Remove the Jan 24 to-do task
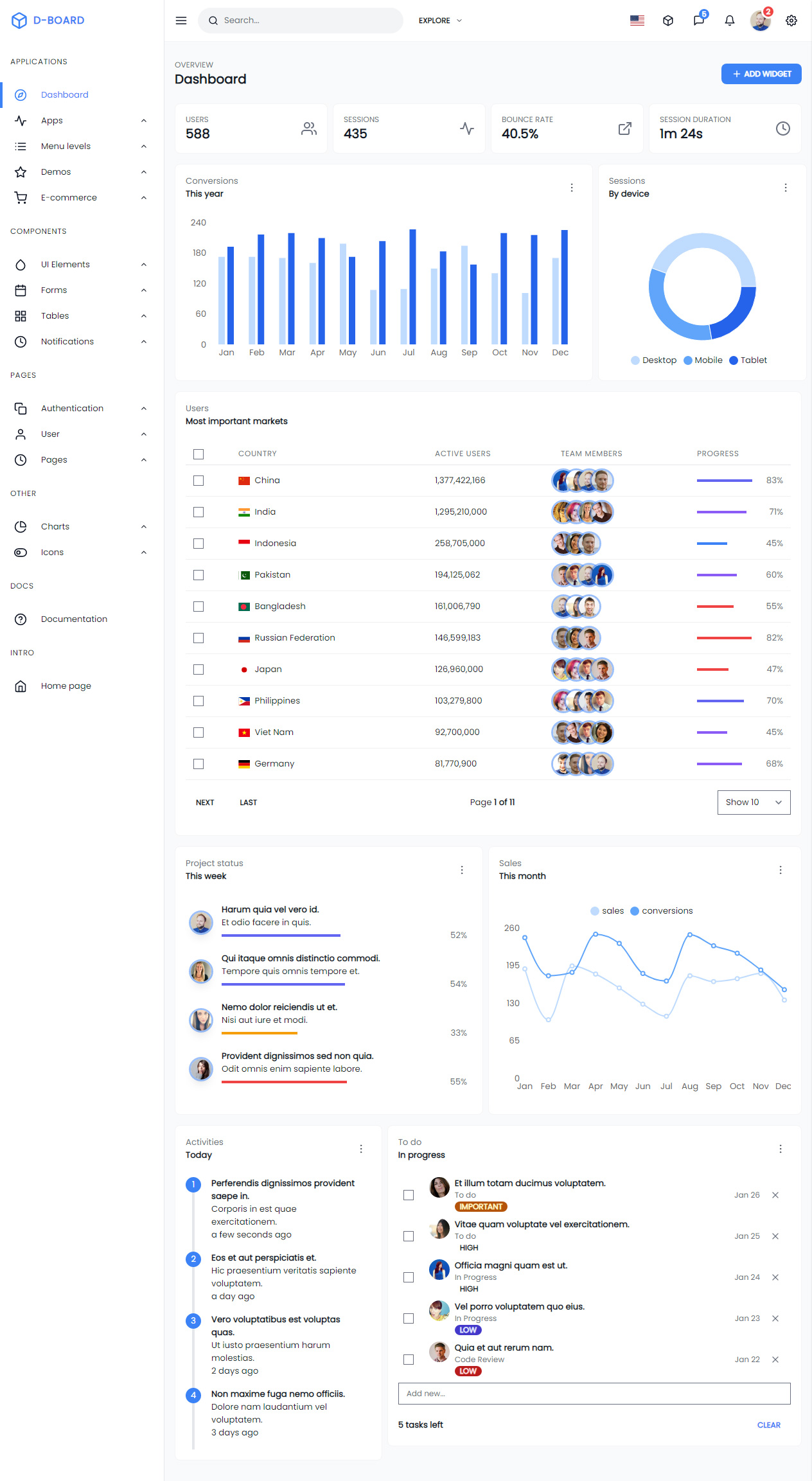The image size is (812, 1481). pos(775,1277)
